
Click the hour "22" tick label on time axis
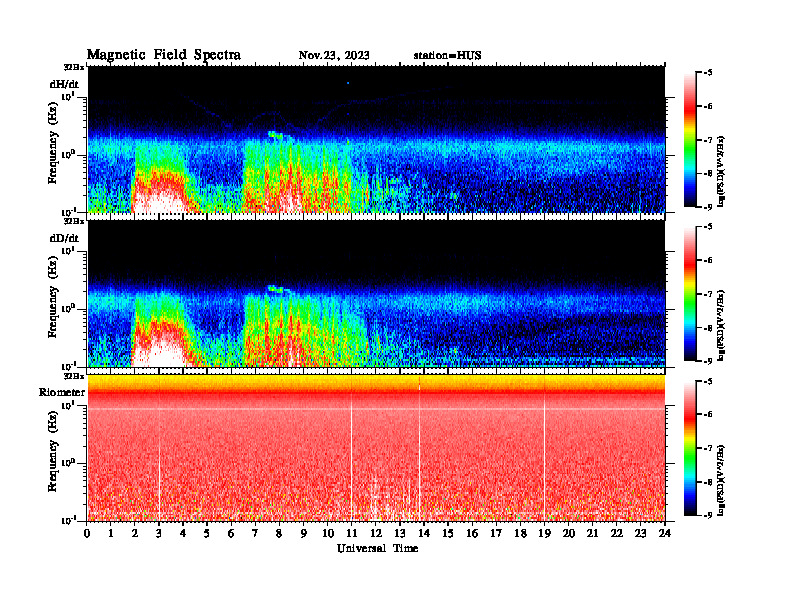coord(617,533)
